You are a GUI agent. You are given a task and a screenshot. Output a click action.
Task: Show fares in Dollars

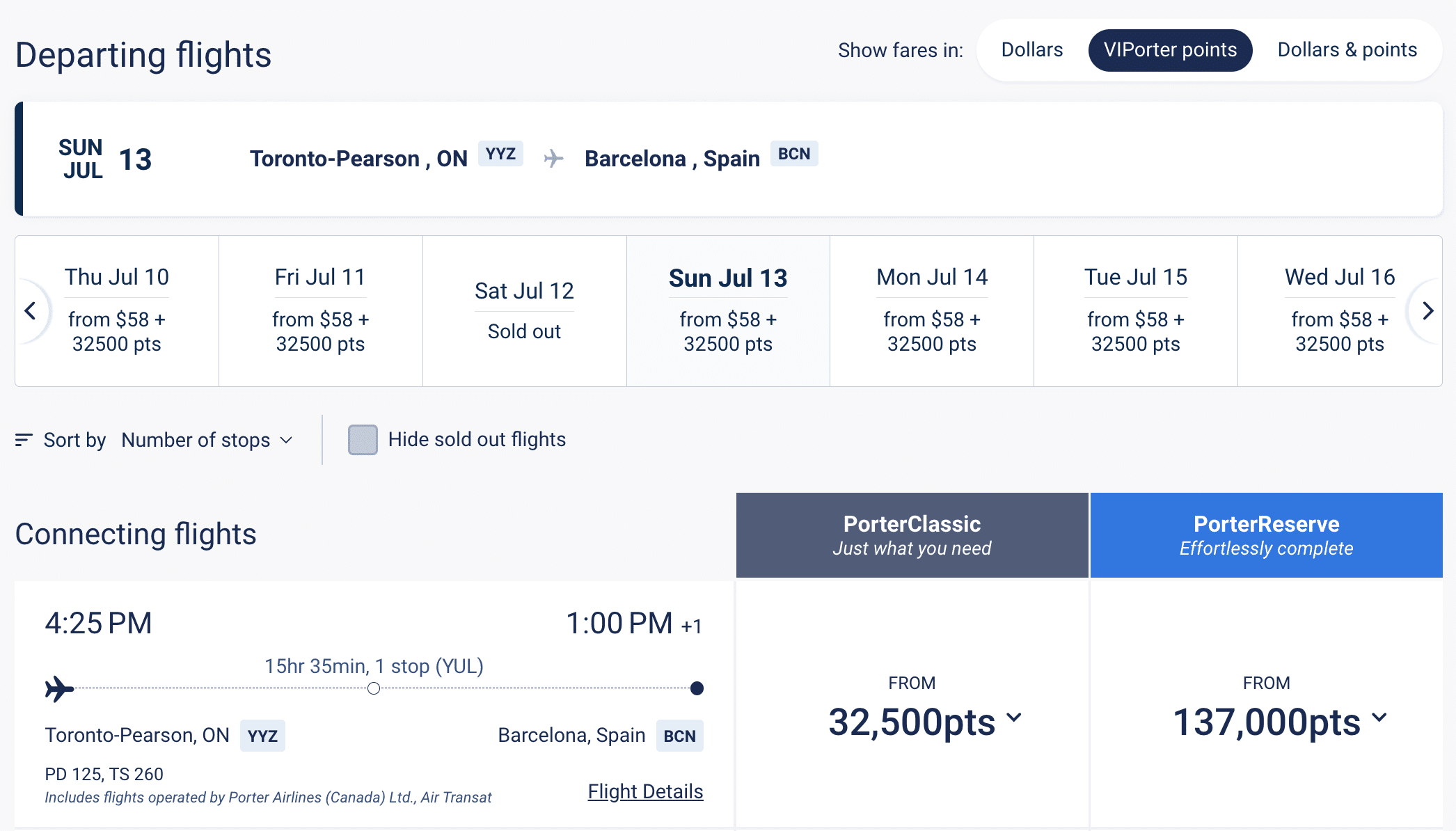tap(1031, 50)
